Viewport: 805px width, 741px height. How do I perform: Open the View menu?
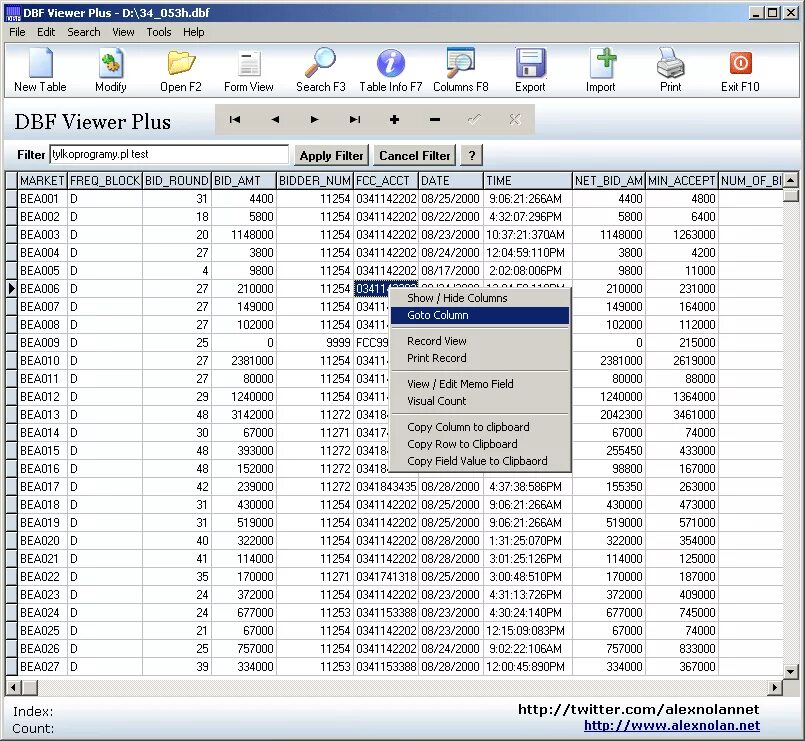[123, 32]
